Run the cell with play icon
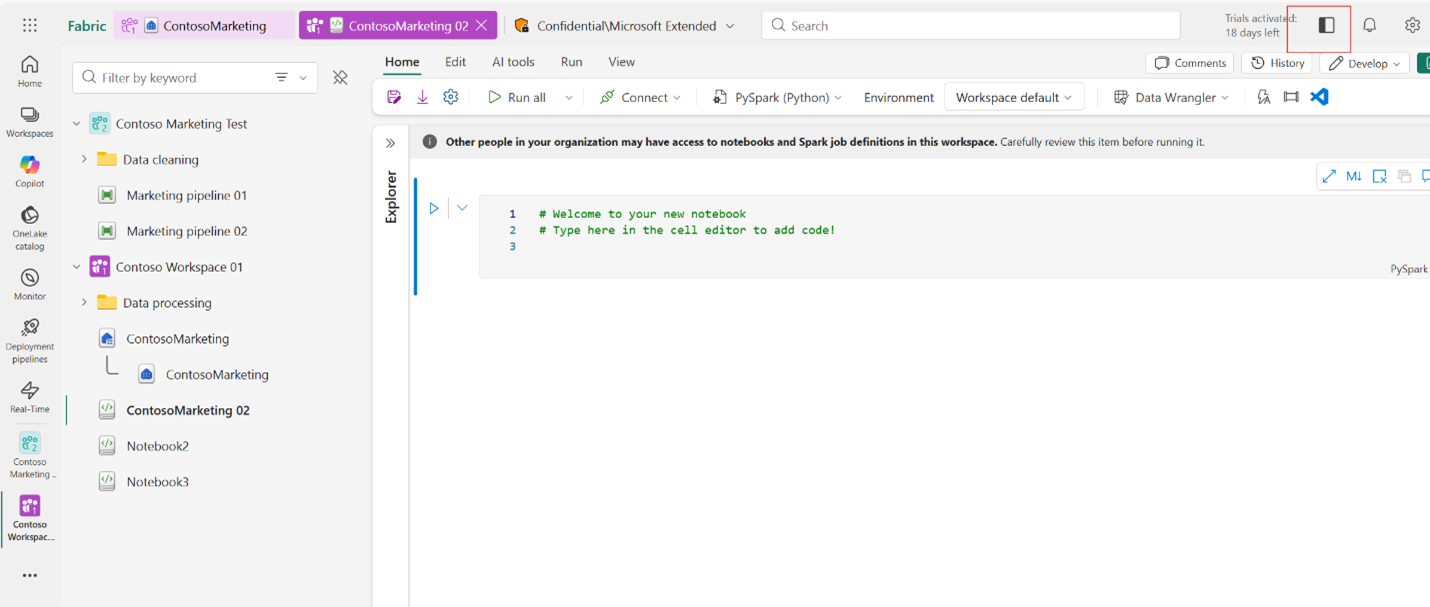1430x607 pixels. tap(434, 208)
